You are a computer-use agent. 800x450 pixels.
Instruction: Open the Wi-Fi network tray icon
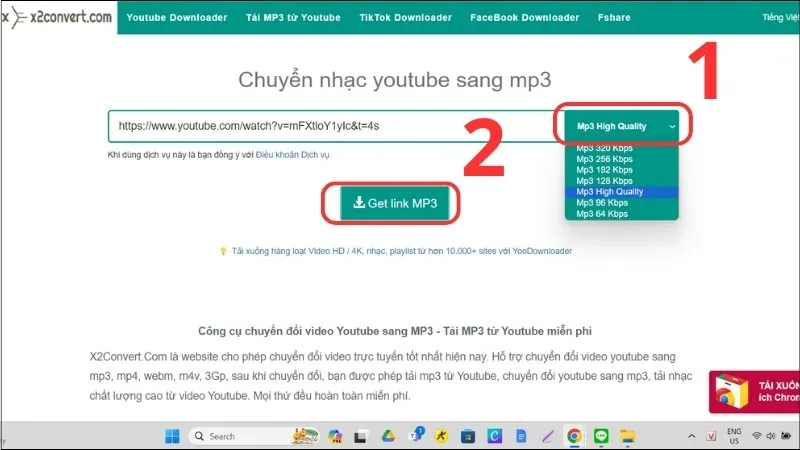click(757, 436)
